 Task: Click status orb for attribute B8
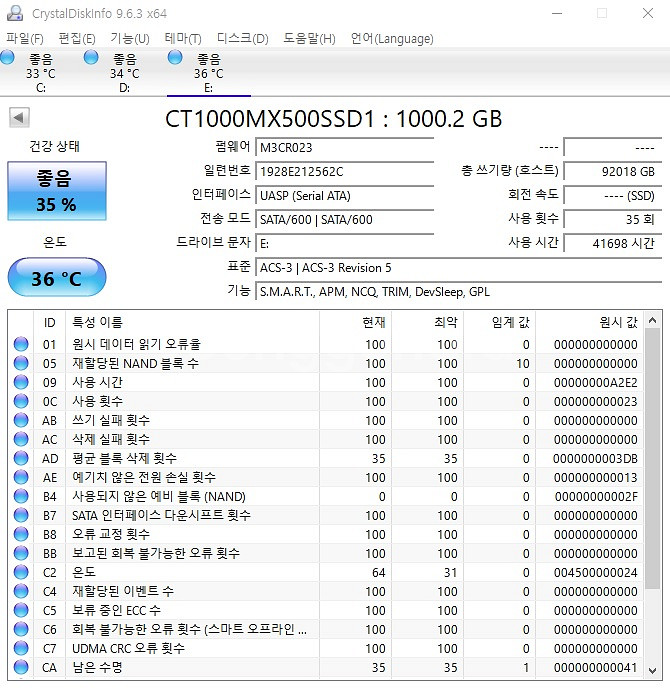21,534
